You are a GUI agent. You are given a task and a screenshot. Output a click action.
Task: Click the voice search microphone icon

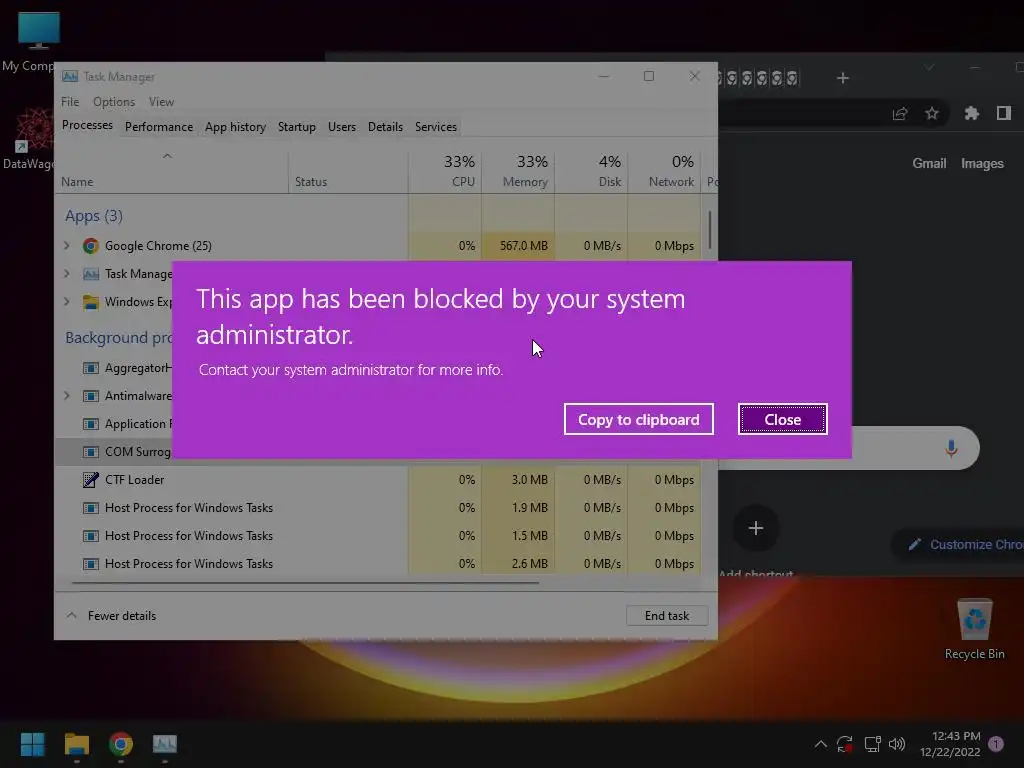(x=951, y=448)
